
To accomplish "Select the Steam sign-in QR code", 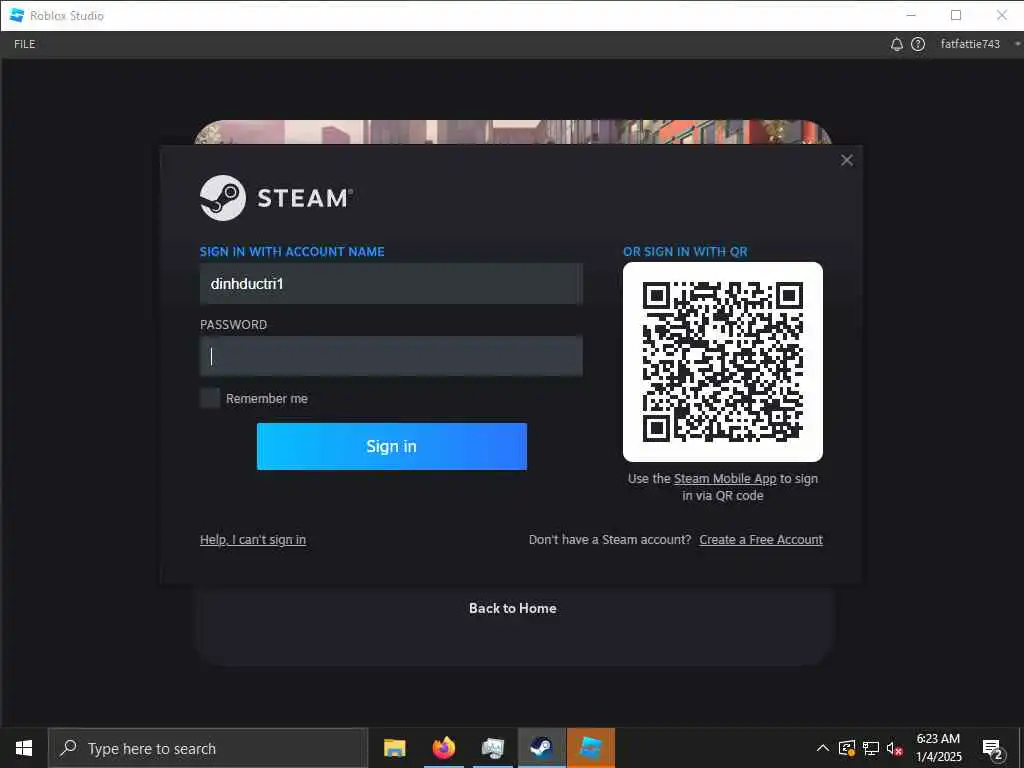I will [722, 362].
